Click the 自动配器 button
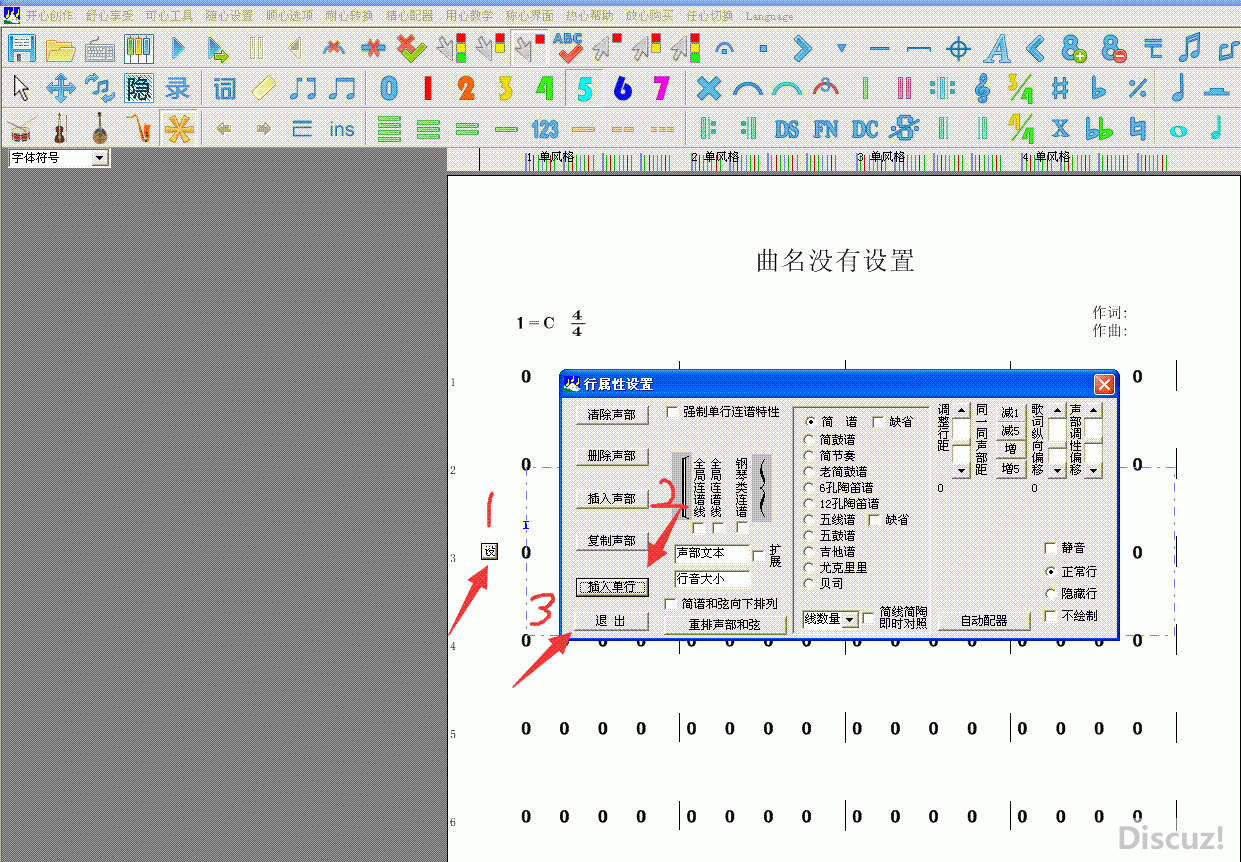1241x862 pixels. 983,621
